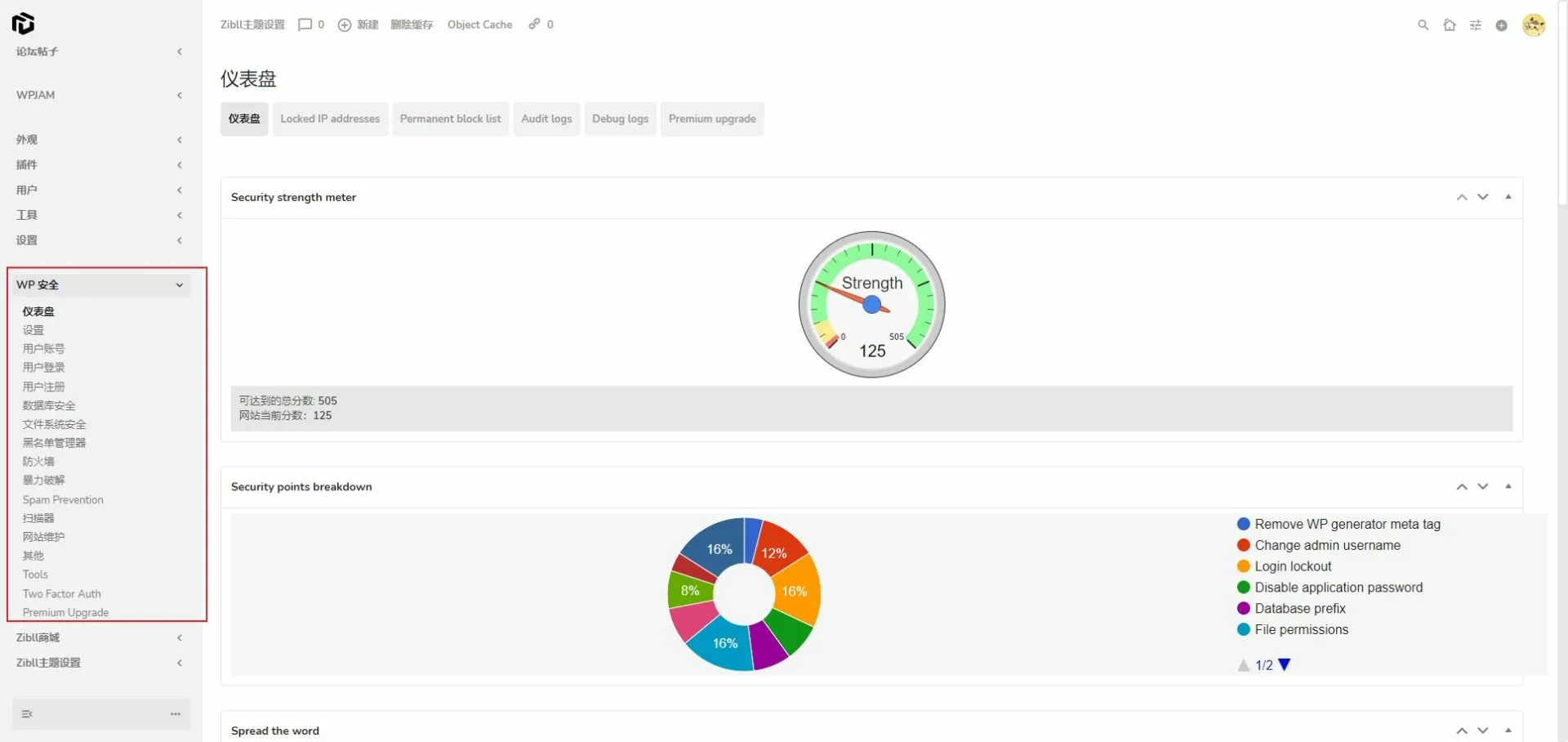
Task: Click the Two Factor Auth link
Action: click(62, 594)
